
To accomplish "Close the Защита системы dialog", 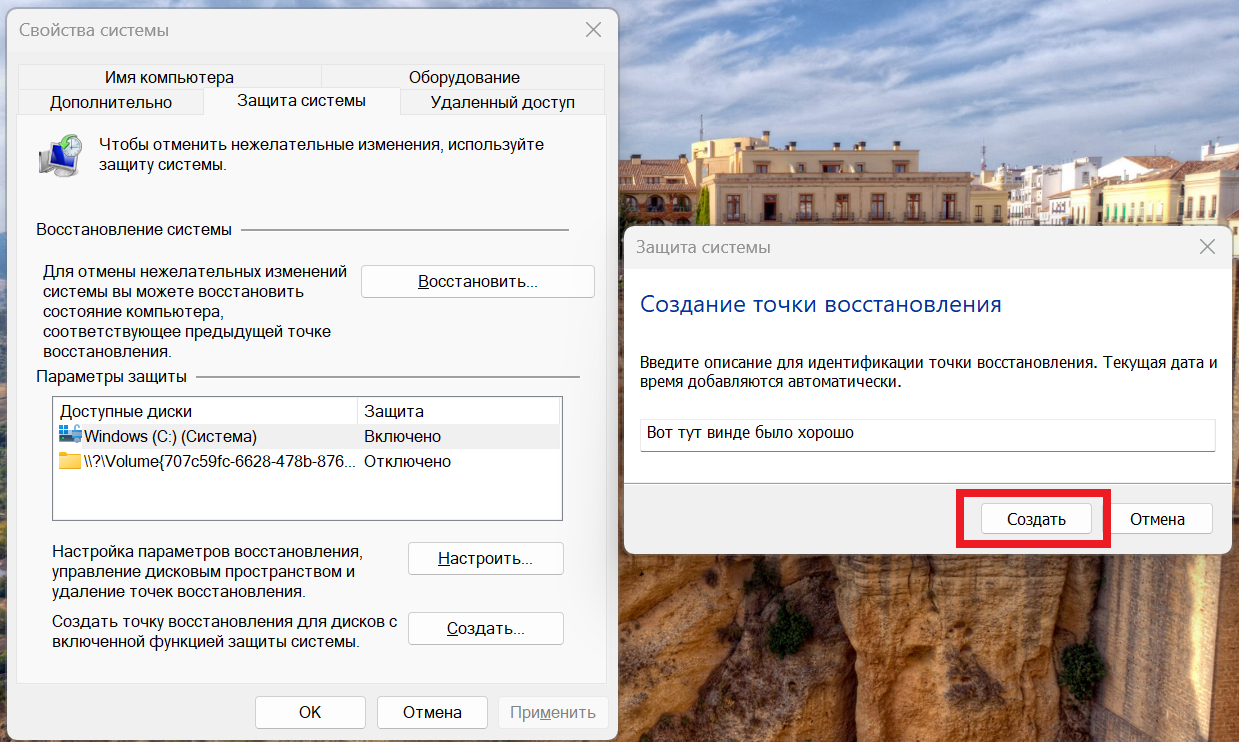I will (x=1207, y=247).
